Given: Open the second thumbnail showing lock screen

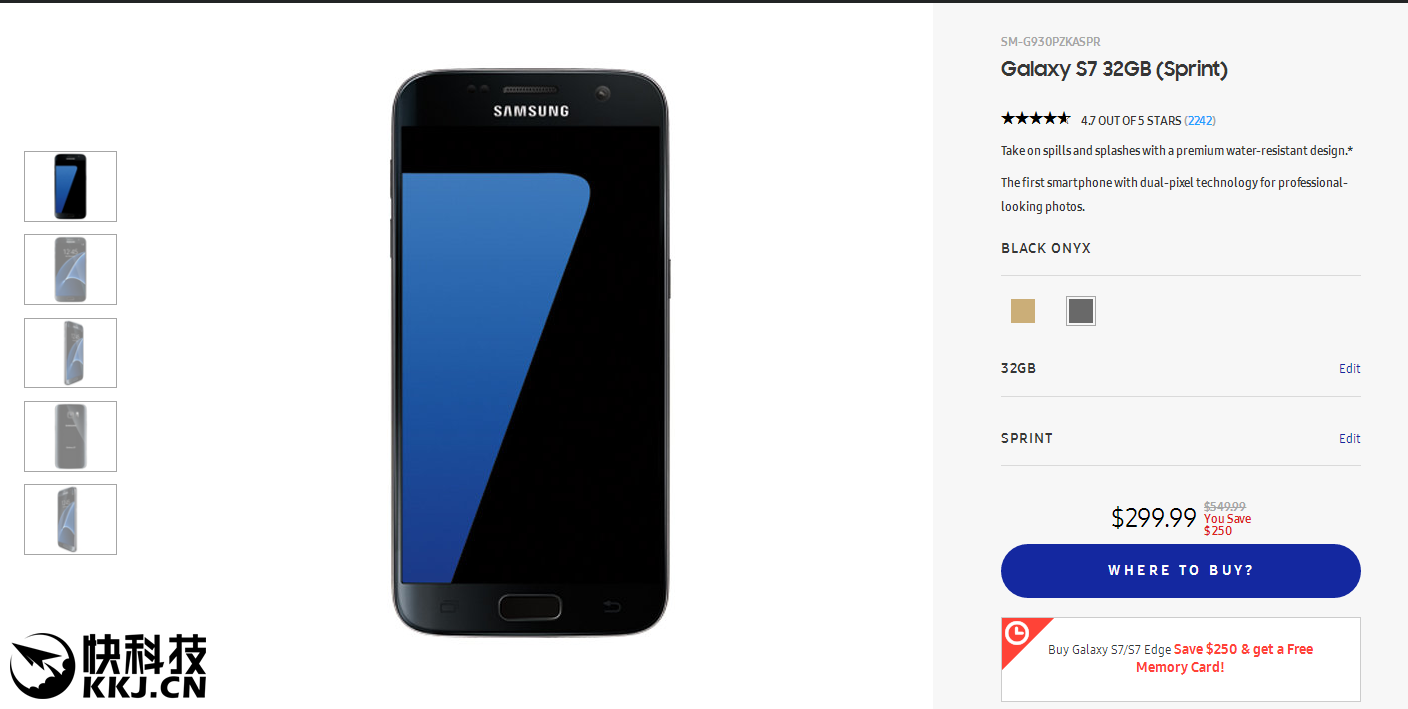Looking at the screenshot, I should click(70, 269).
